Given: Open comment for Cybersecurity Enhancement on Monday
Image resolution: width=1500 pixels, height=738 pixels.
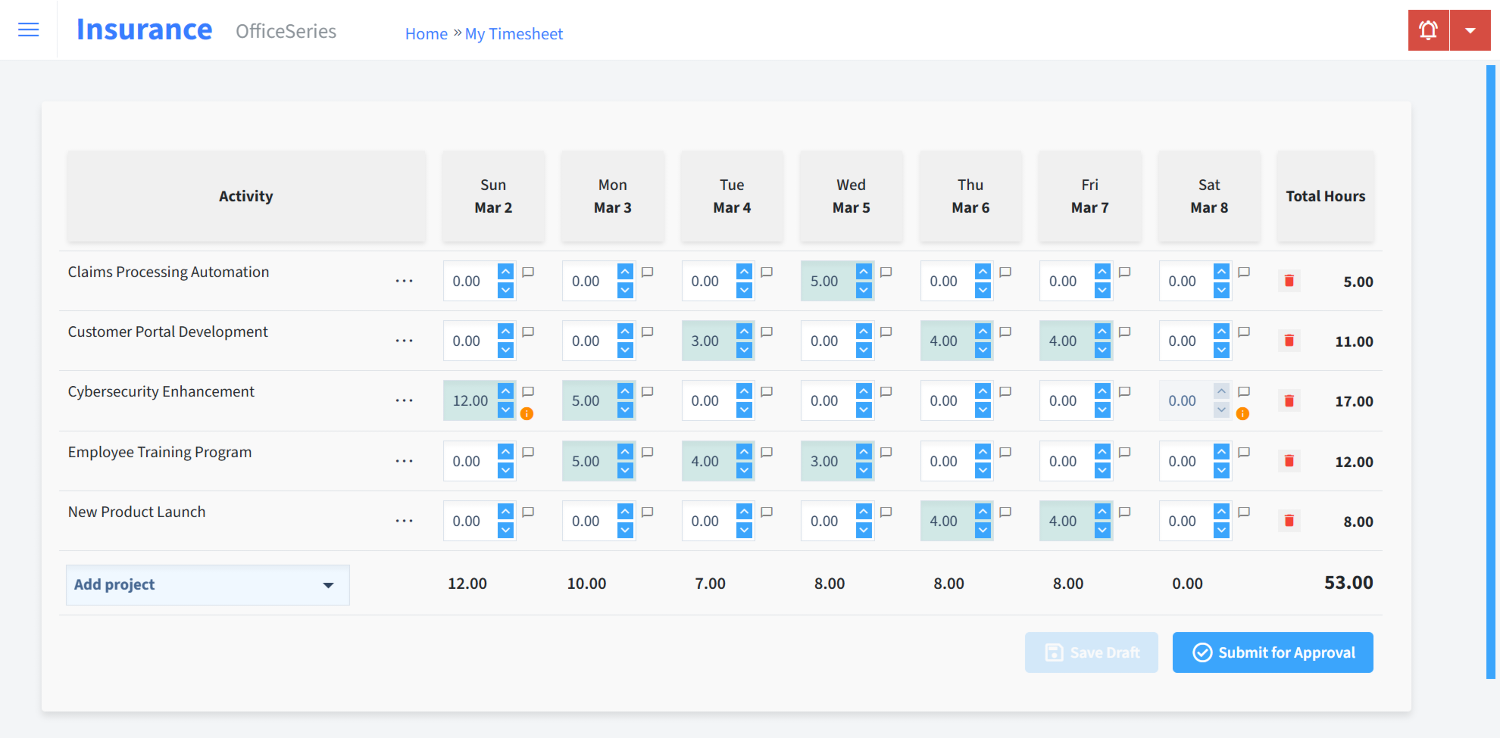Looking at the screenshot, I should click(647, 392).
